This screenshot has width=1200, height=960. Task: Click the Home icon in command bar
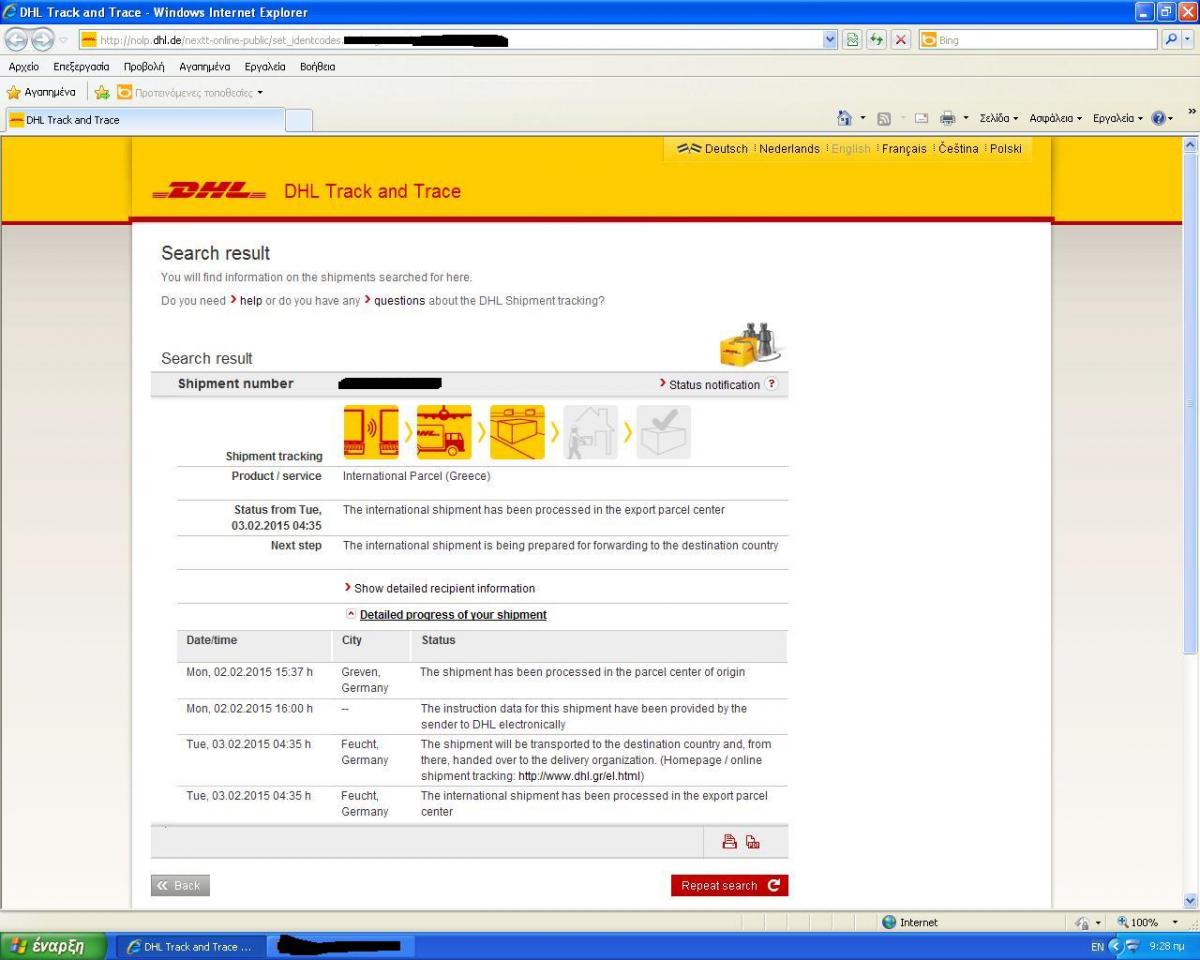(x=844, y=119)
